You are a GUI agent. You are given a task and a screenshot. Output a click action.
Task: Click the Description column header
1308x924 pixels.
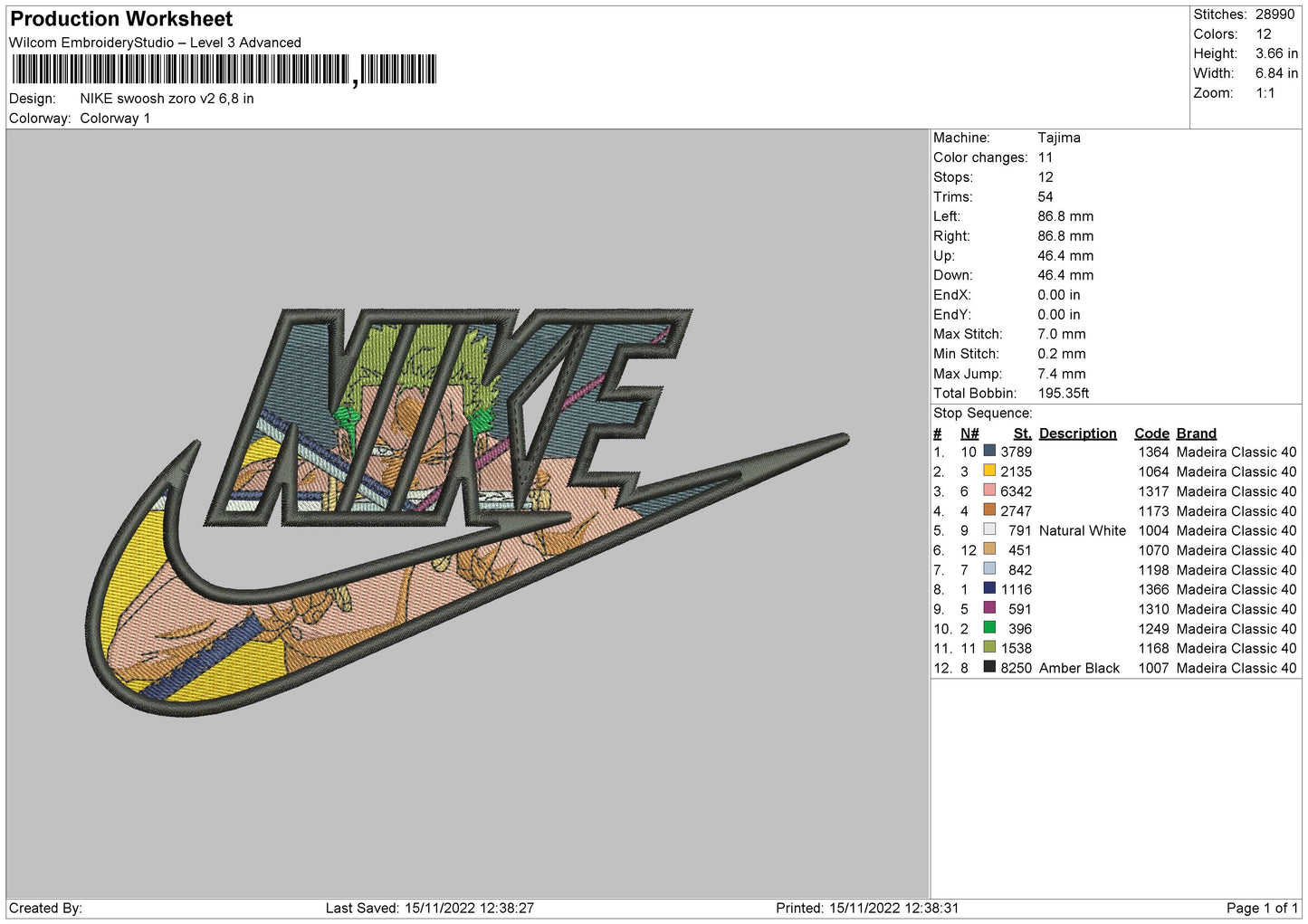1077,433
